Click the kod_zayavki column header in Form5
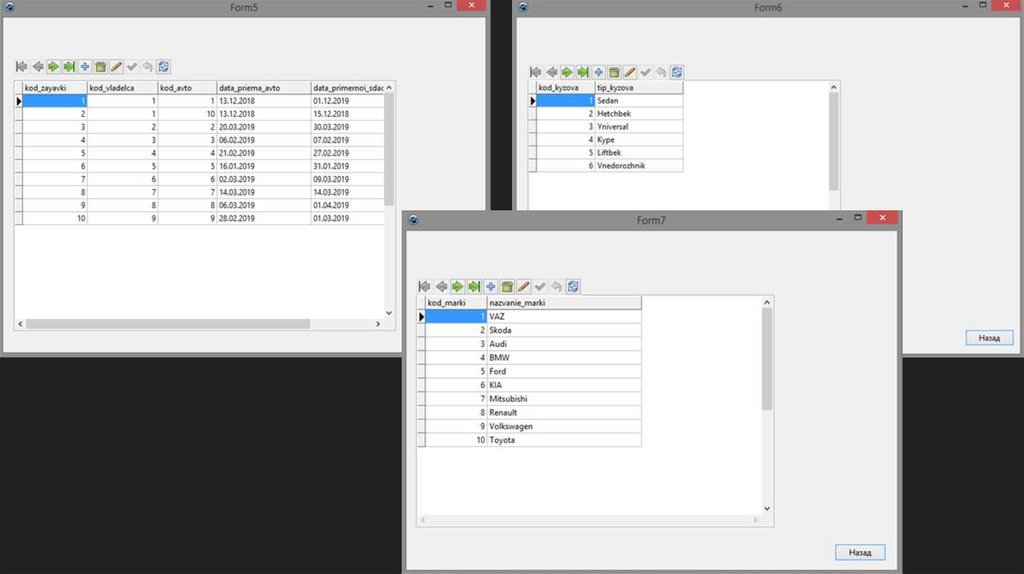 click(x=54, y=88)
